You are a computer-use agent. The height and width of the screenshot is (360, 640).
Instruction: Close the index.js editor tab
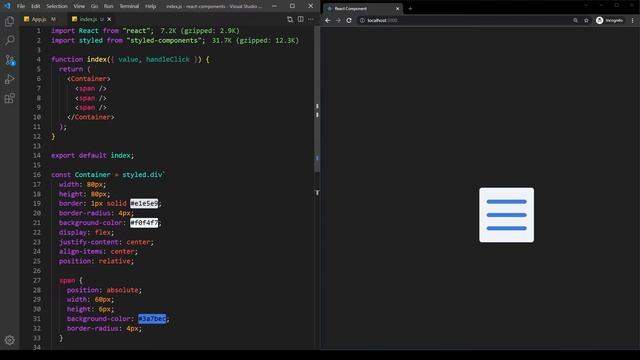point(109,19)
